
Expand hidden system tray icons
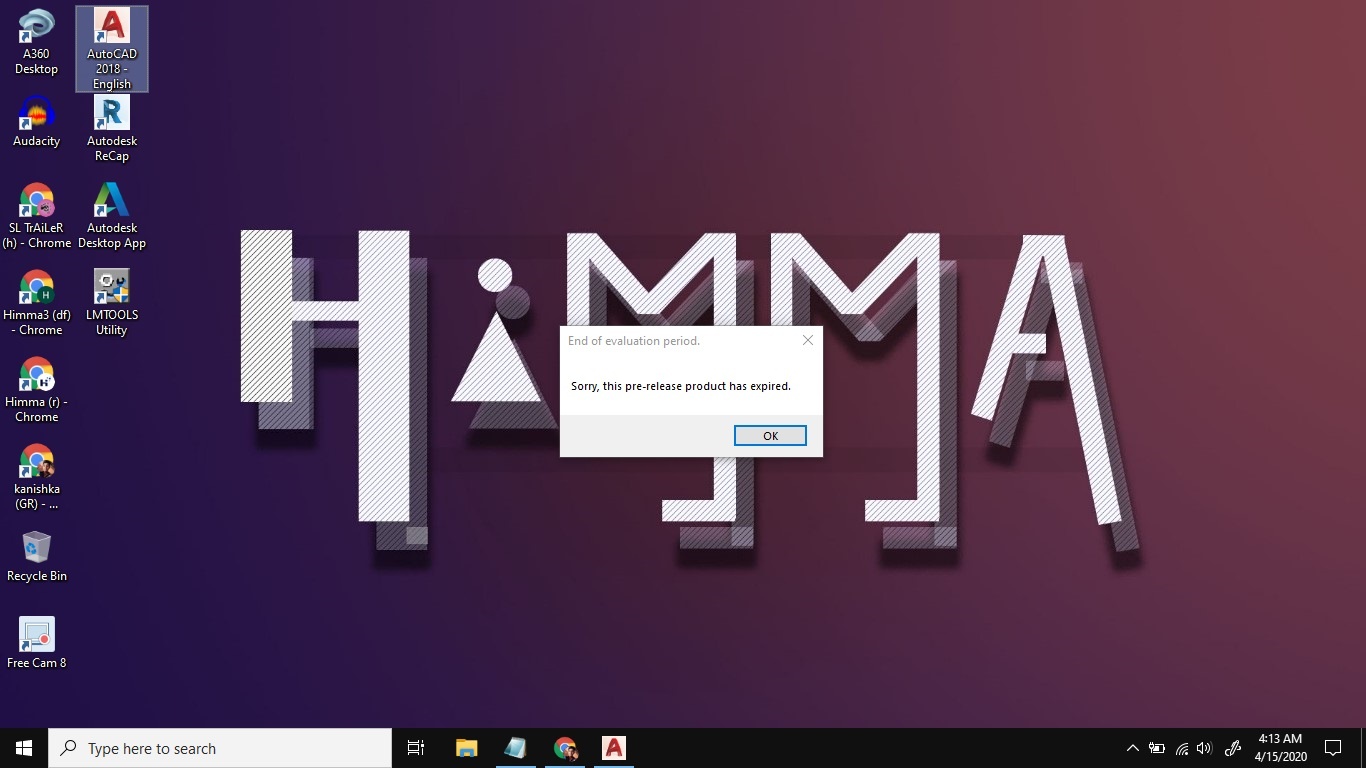click(1132, 748)
